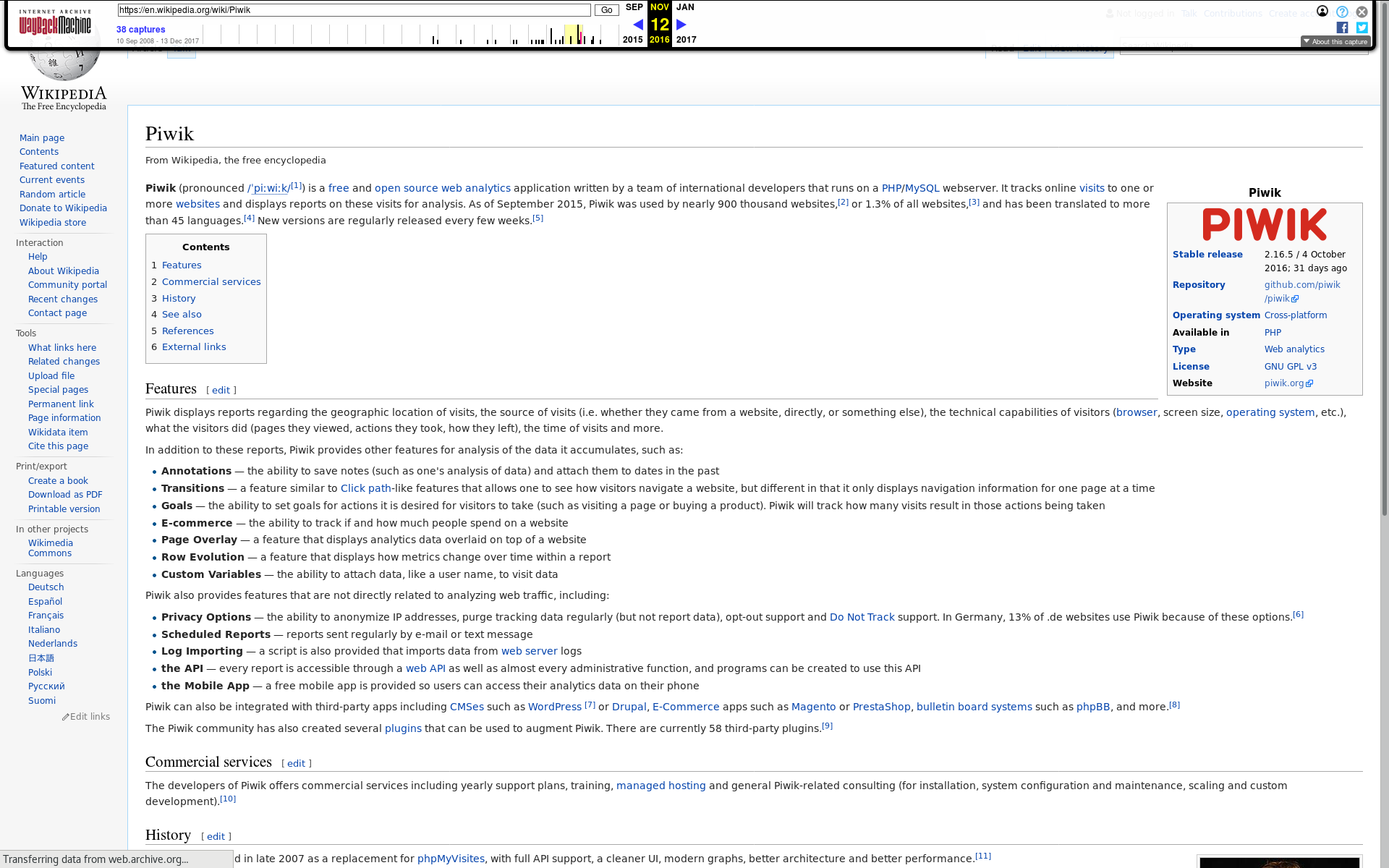The height and width of the screenshot is (868, 1389).
Task: Go to previous capture arrow (Sep 2015)
Action: coord(637,25)
